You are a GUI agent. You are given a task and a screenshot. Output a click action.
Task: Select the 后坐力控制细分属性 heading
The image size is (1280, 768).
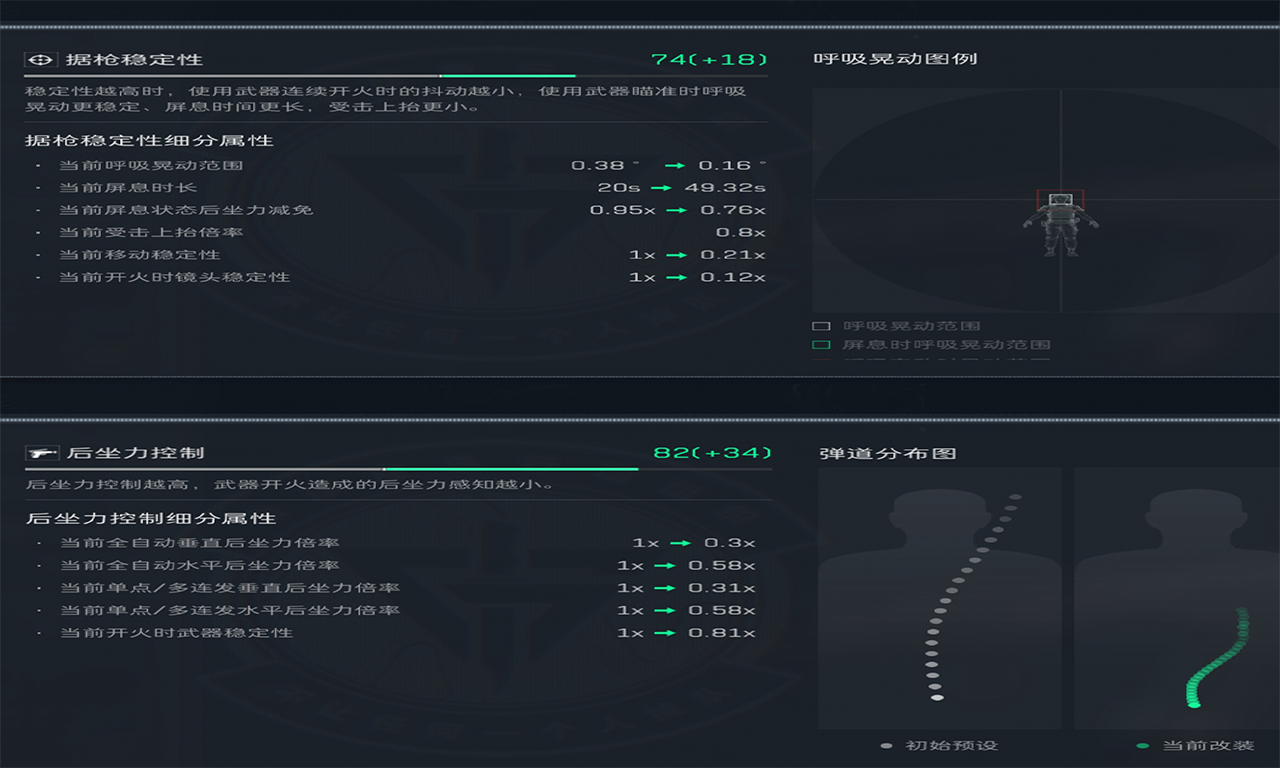[x=150, y=519]
